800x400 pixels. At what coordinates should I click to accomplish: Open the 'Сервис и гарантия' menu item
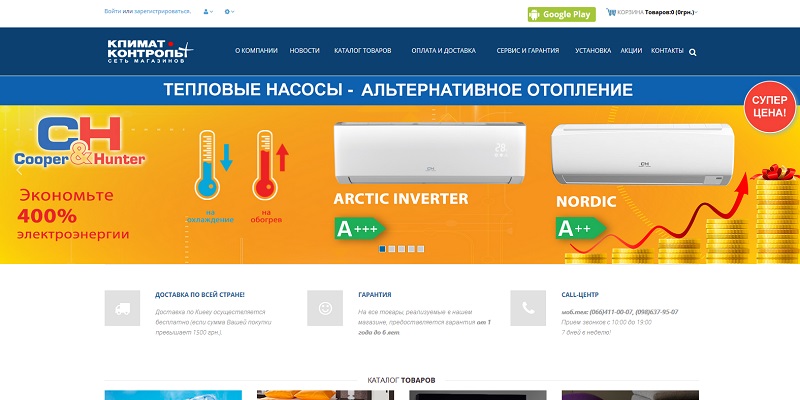tap(528, 51)
